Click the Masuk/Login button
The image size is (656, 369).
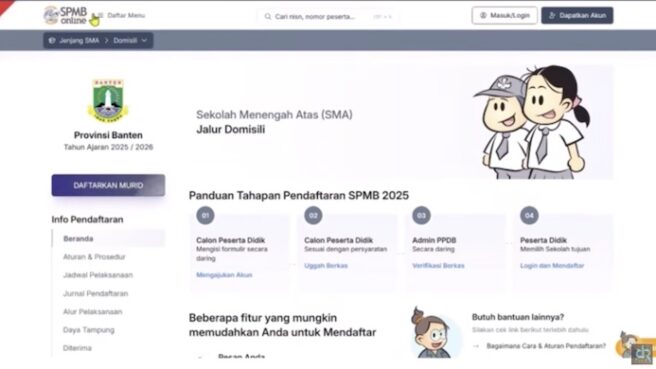coord(505,15)
